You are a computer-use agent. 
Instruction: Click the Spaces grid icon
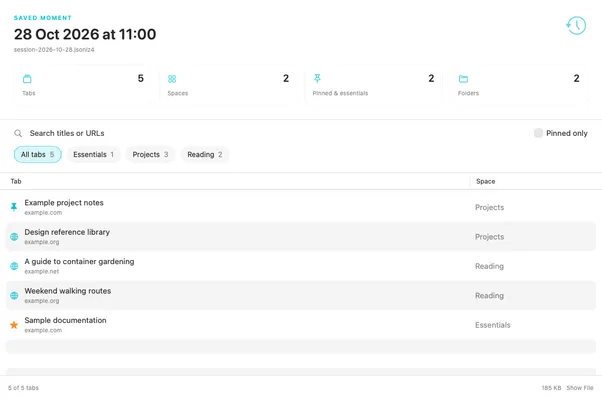tap(172, 79)
